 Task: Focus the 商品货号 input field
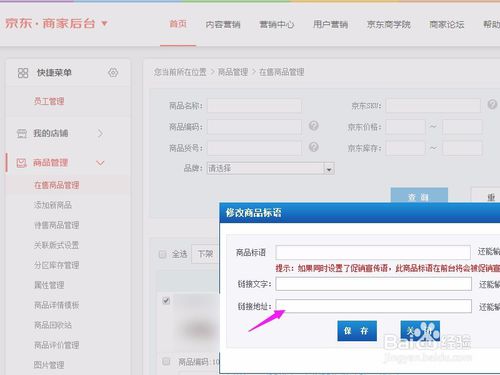(254, 148)
